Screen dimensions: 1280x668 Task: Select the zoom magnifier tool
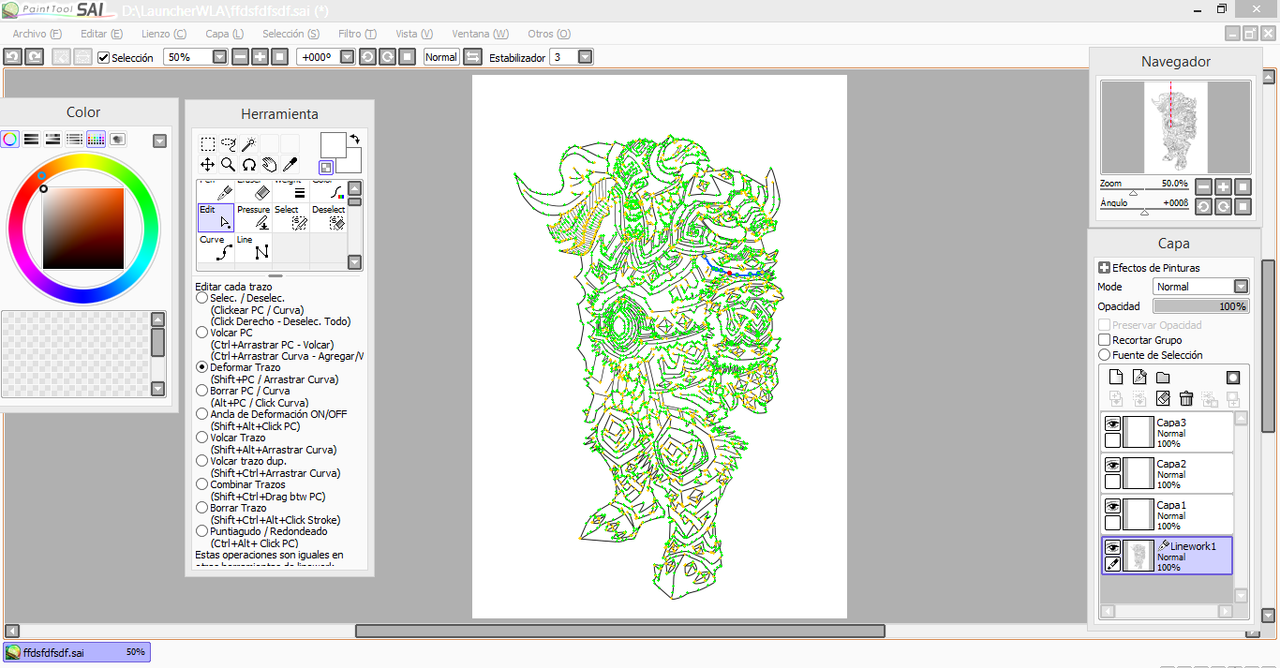(228, 164)
